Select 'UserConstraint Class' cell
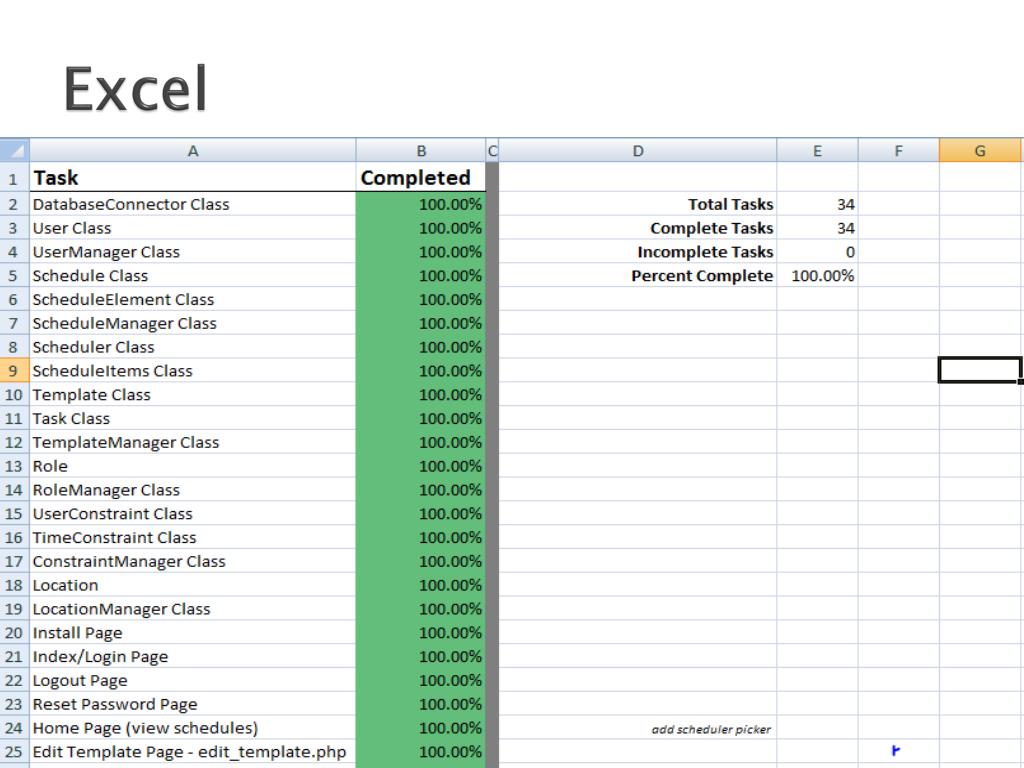 tap(193, 514)
